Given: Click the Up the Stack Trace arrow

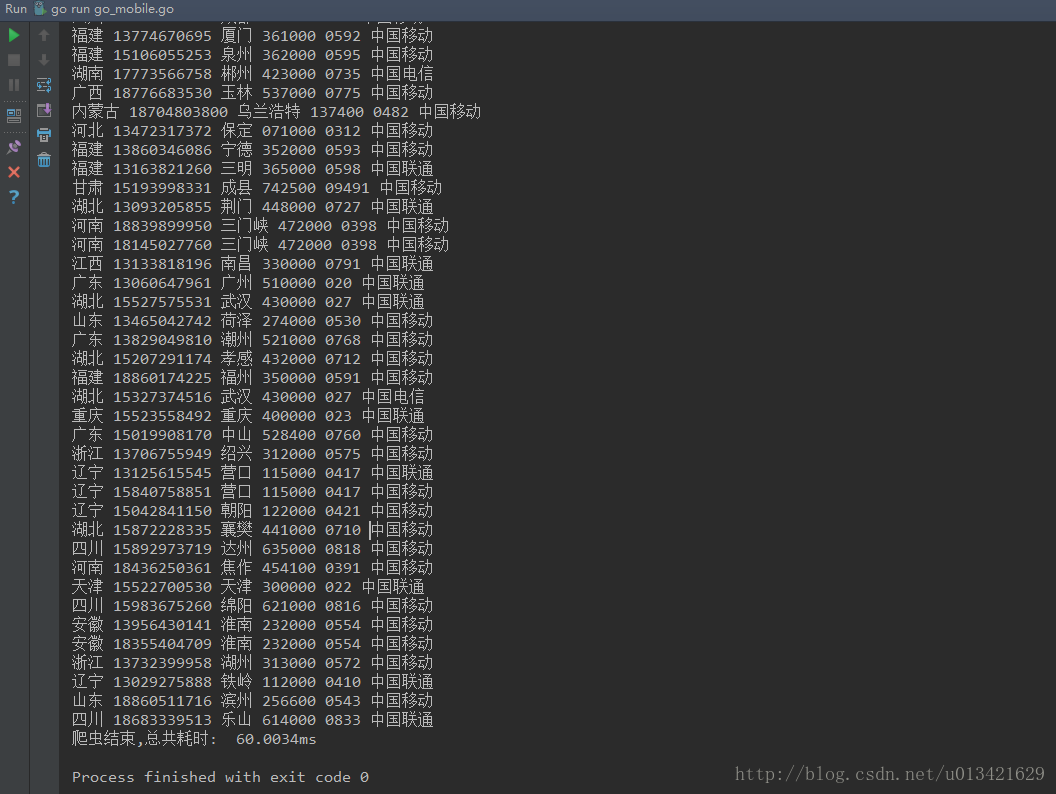Looking at the screenshot, I should pyautogui.click(x=44, y=35).
